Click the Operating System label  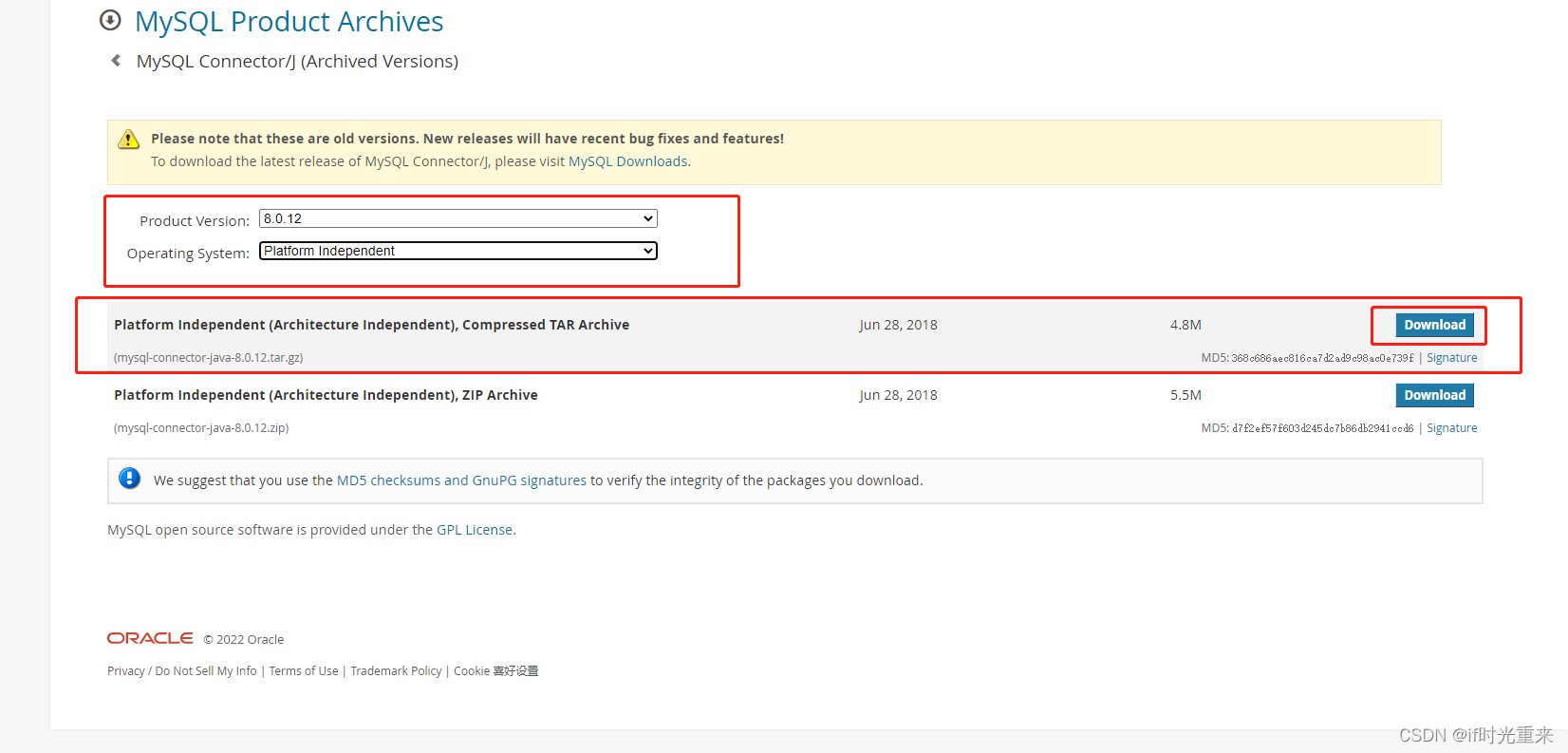(x=188, y=254)
